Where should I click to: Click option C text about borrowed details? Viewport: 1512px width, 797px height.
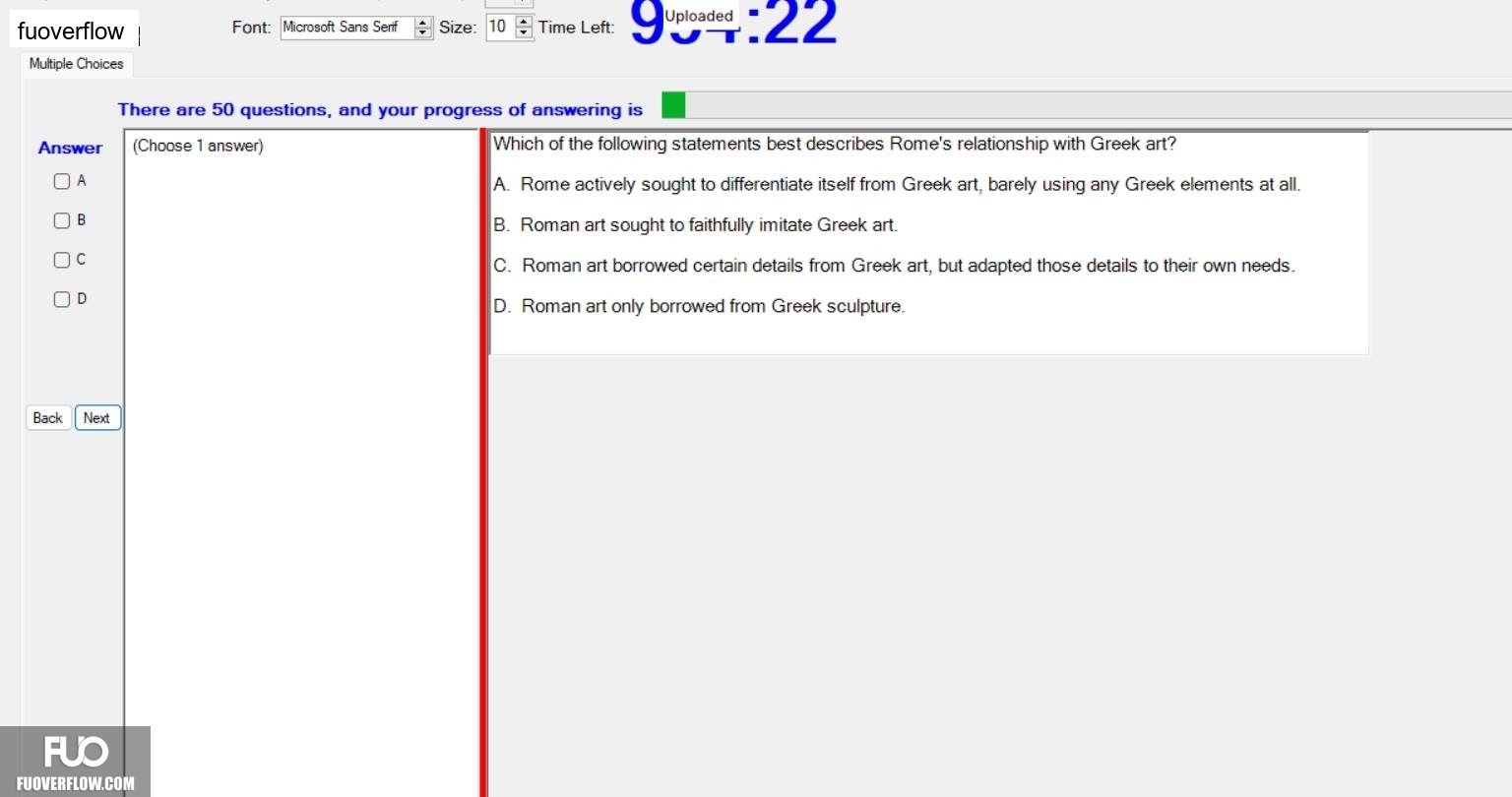coord(894,266)
